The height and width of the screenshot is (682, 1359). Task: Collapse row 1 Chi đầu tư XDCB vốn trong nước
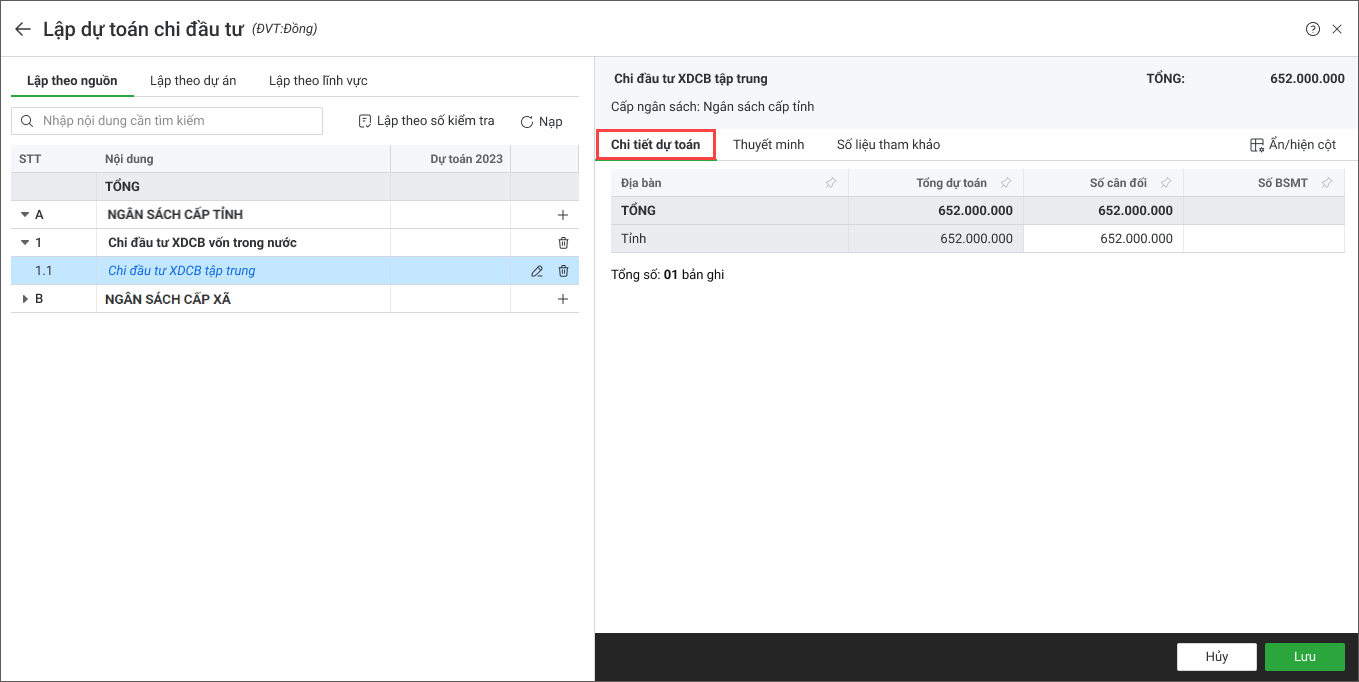pyautogui.click(x=24, y=243)
